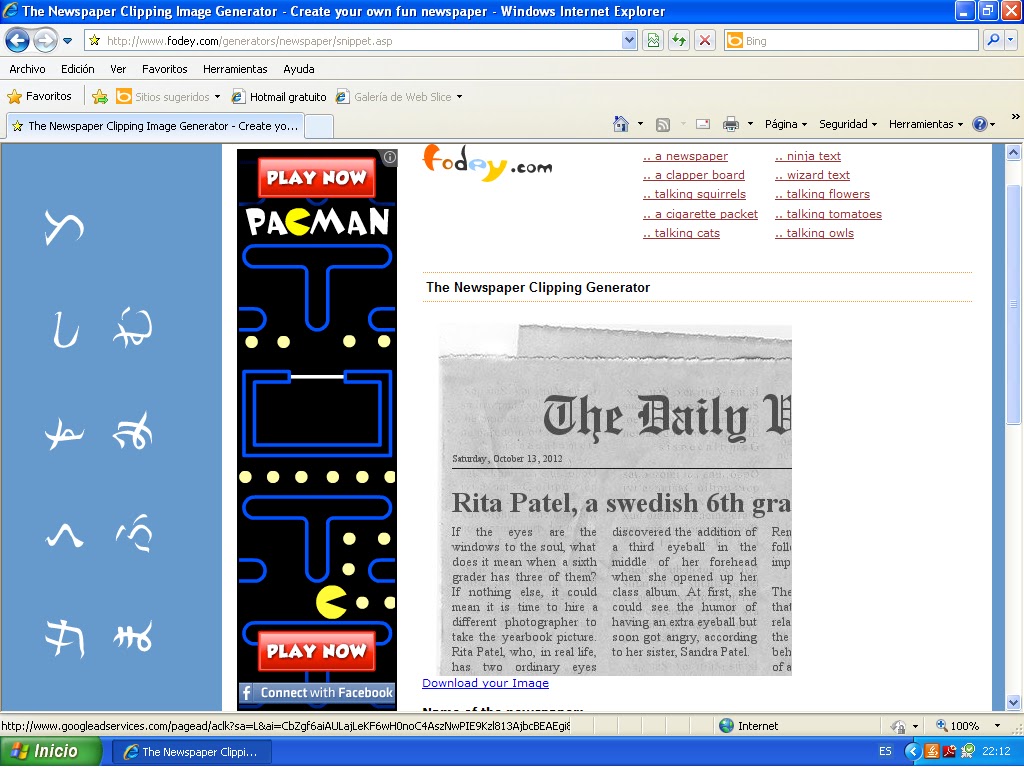Image resolution: width=1024 pixels, height=768 pixels.
Task: Open the 'talking squirrels' link
Action: (694, 194)
